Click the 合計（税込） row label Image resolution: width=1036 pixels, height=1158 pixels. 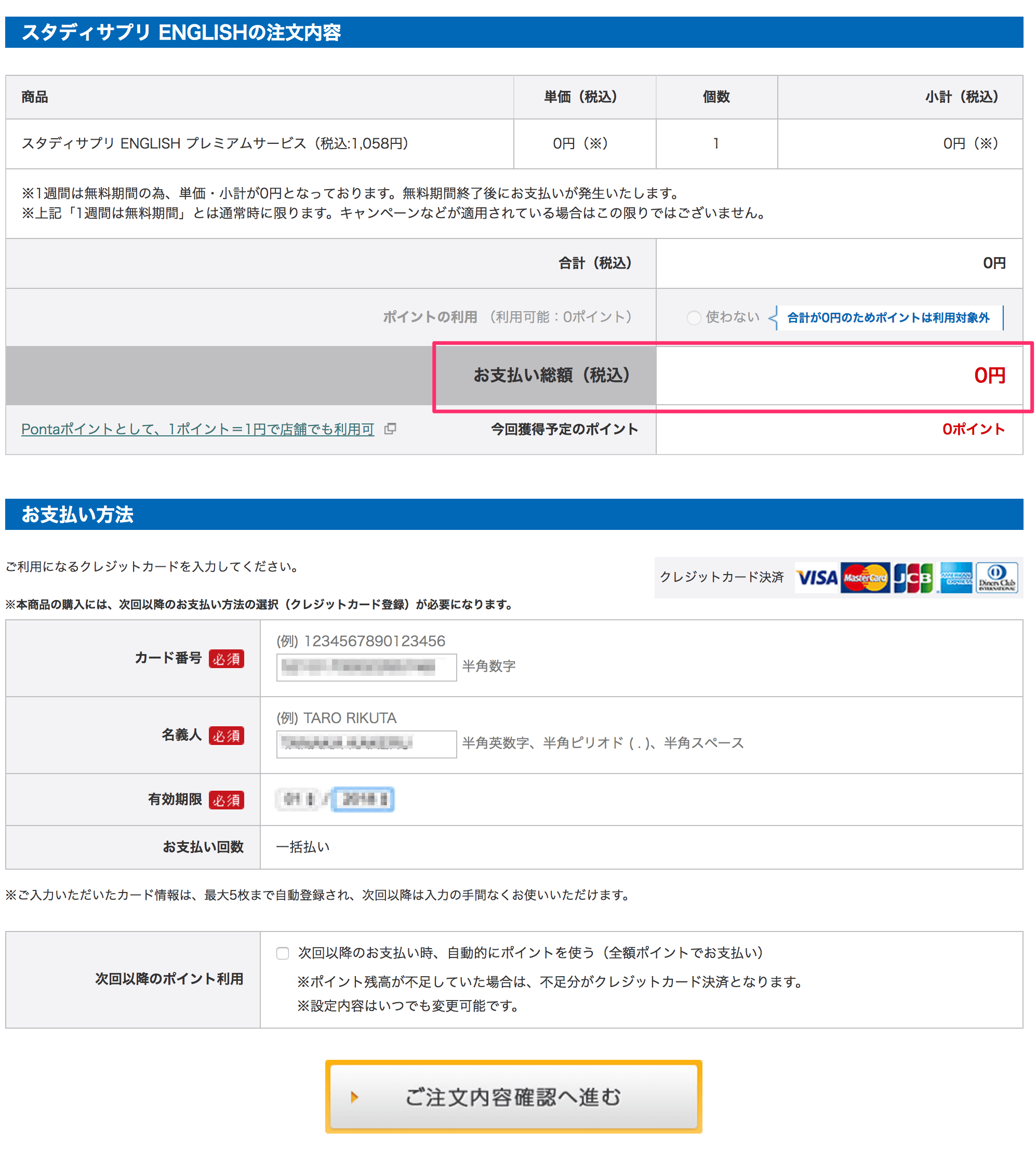595,263
